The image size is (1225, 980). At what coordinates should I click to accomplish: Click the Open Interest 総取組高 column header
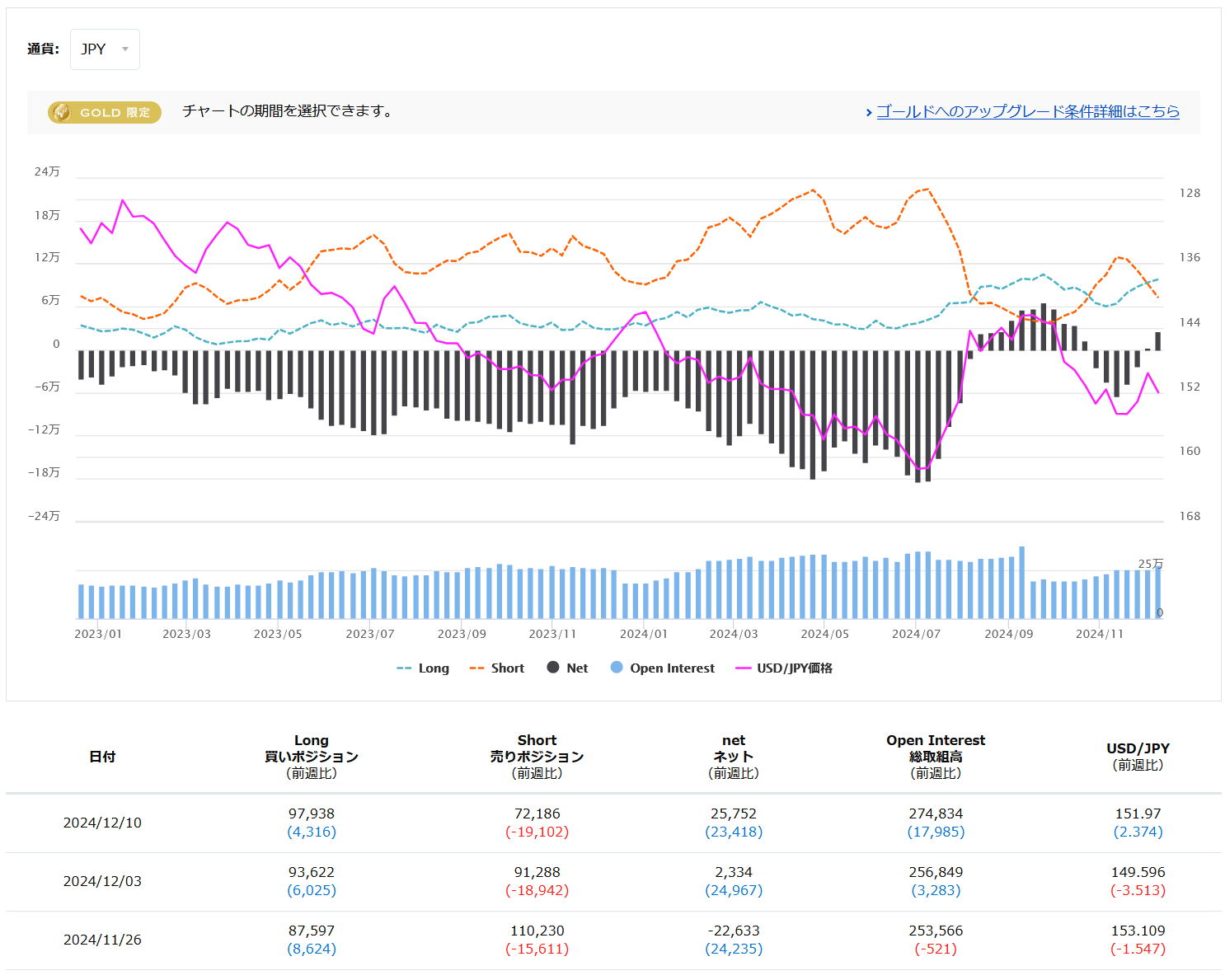click(936, 756)
